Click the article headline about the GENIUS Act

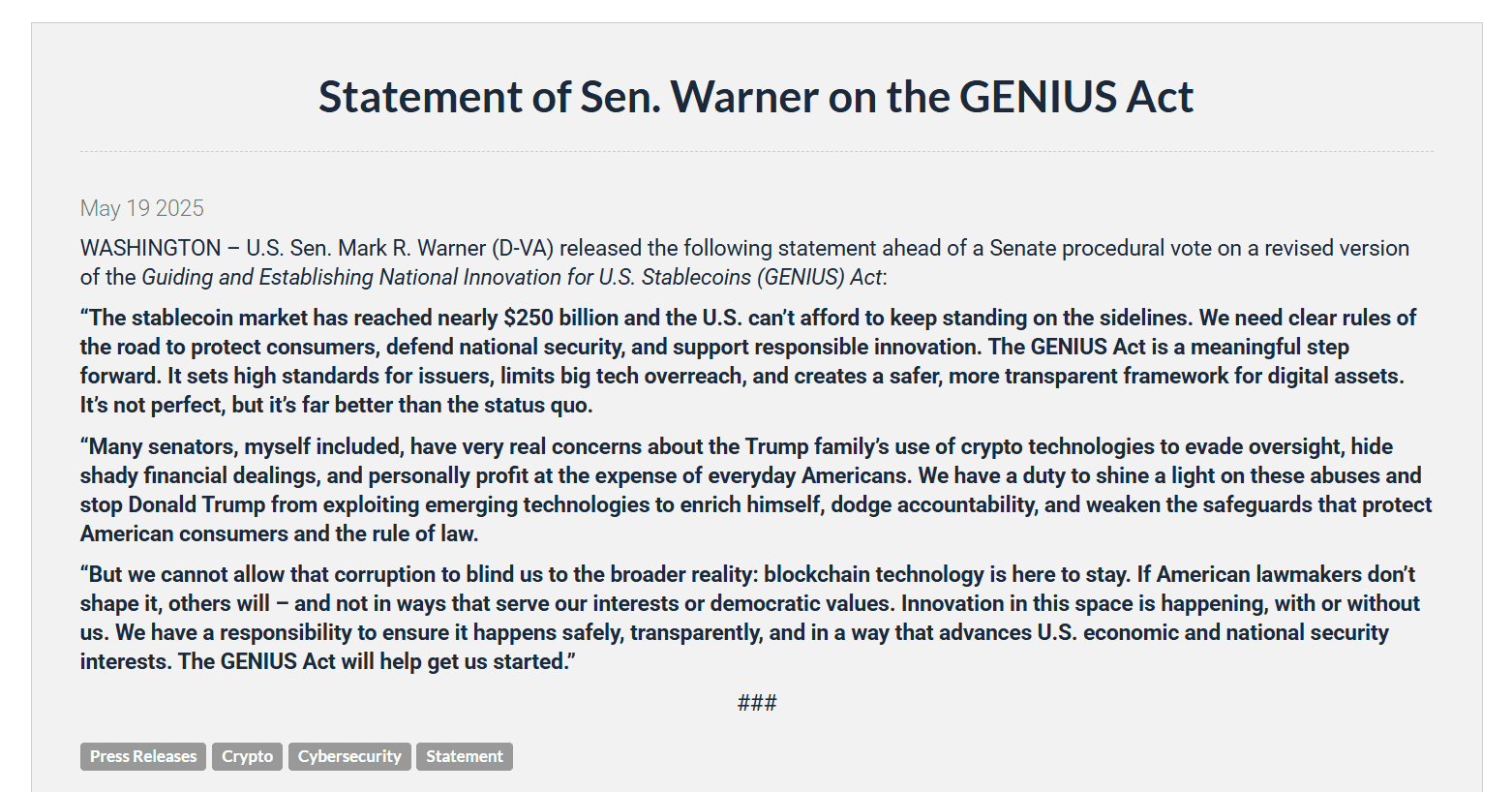click(x=755, y=97)
